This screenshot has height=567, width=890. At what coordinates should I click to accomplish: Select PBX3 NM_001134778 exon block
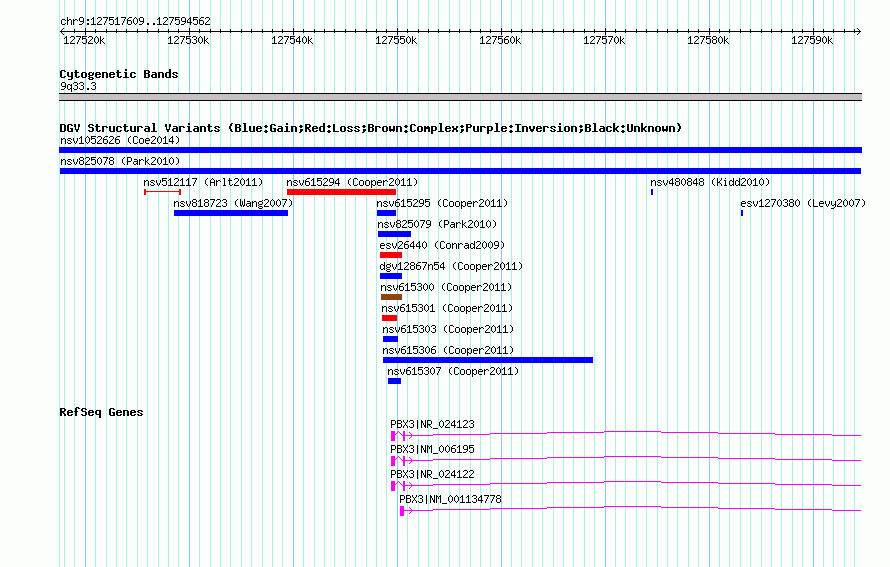[402, 511]
